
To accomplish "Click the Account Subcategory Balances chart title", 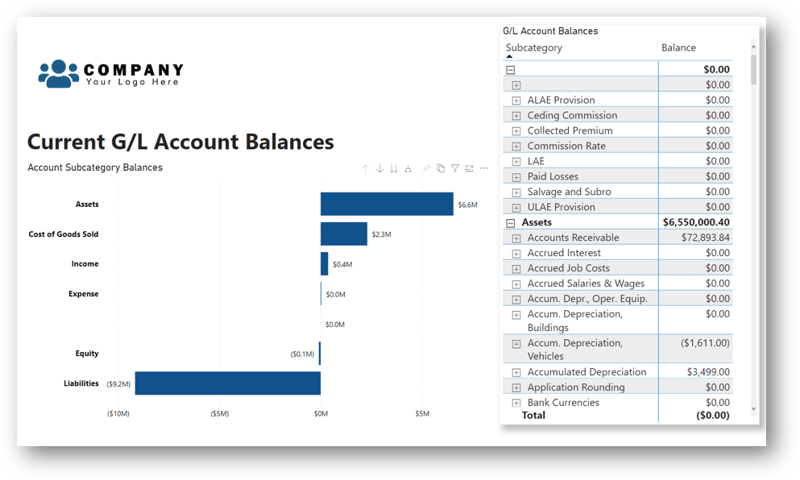I will click(x=95, y=167).
